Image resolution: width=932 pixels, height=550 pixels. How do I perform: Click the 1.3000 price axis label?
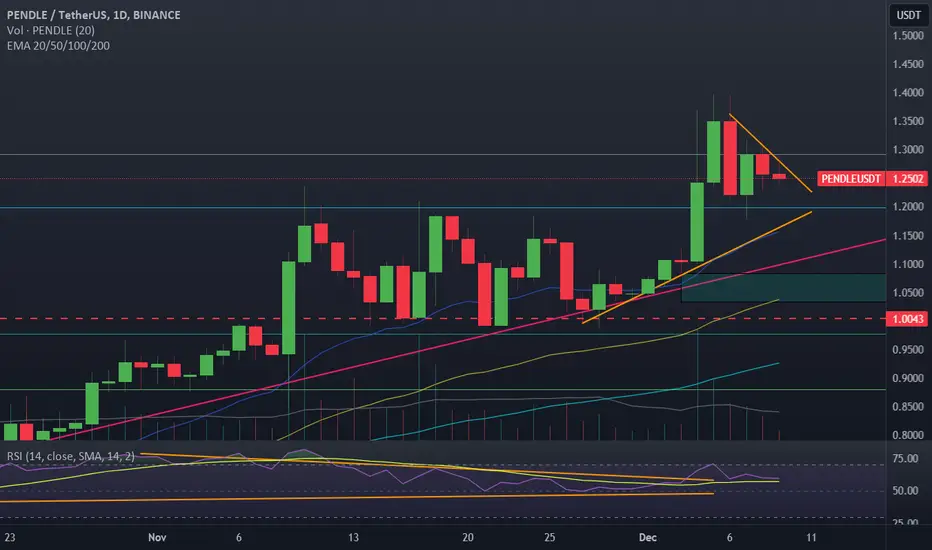[908, 150]
